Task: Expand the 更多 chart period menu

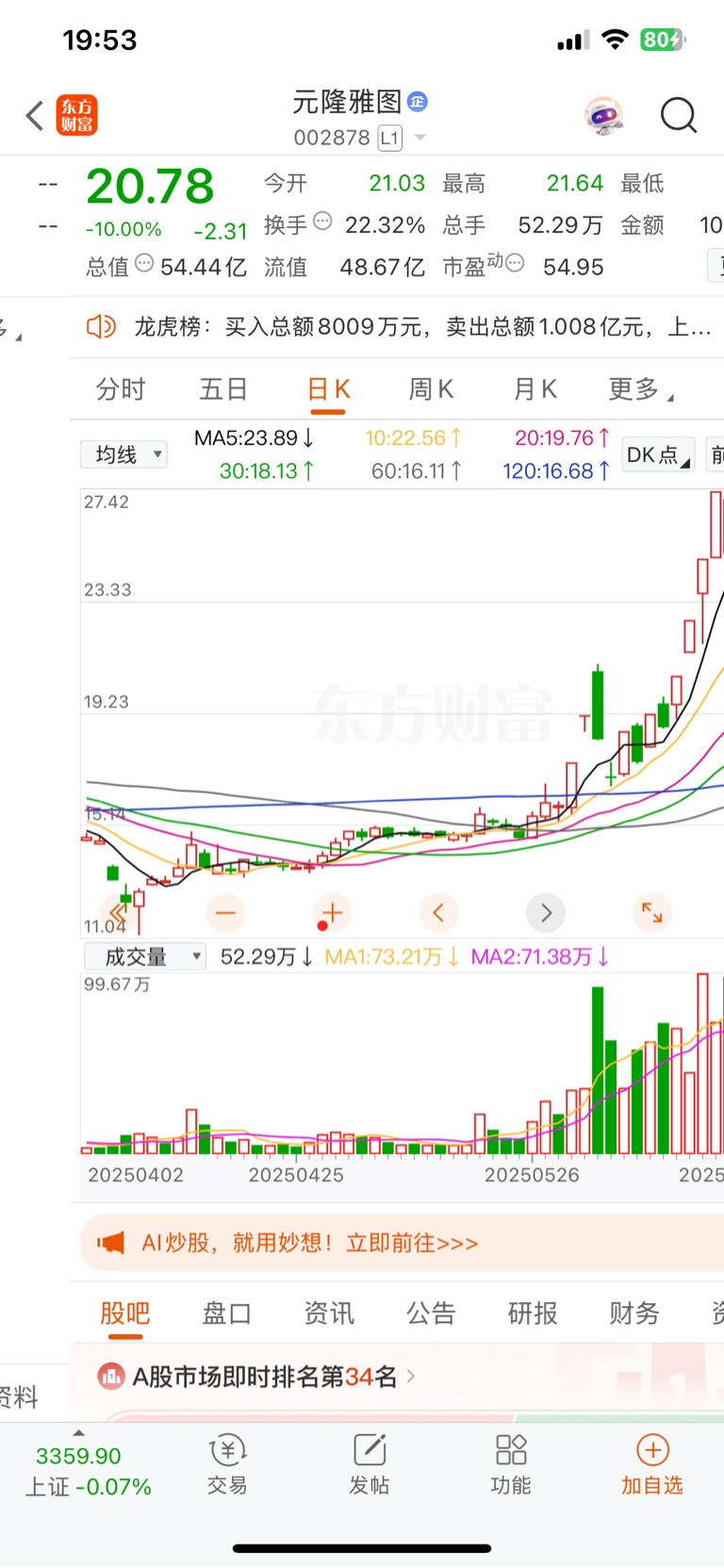Action: (641, 389)
